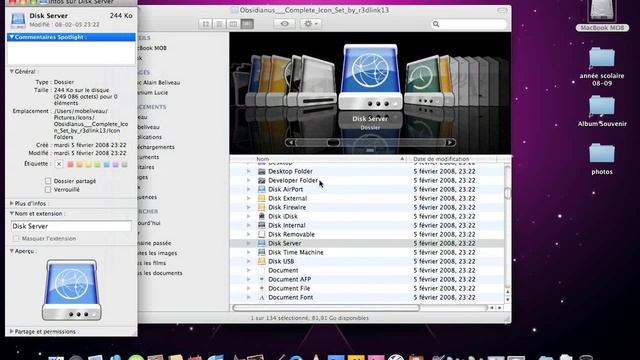Screen dimensions: 640x360
Task: Select the Document row in the list
Action: (367, 271)
